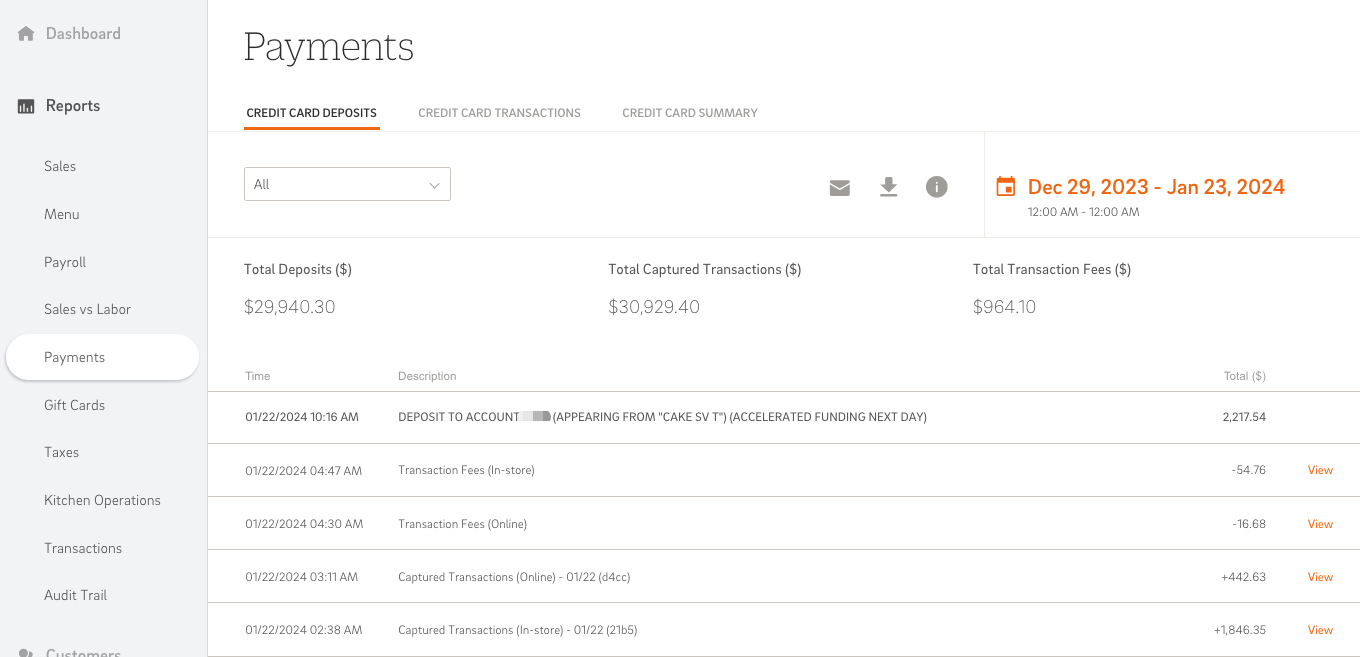Click the Total ($) column header
This screenshot has height=657, width=1360.
pyautogui.click(x=1245, y=376)
